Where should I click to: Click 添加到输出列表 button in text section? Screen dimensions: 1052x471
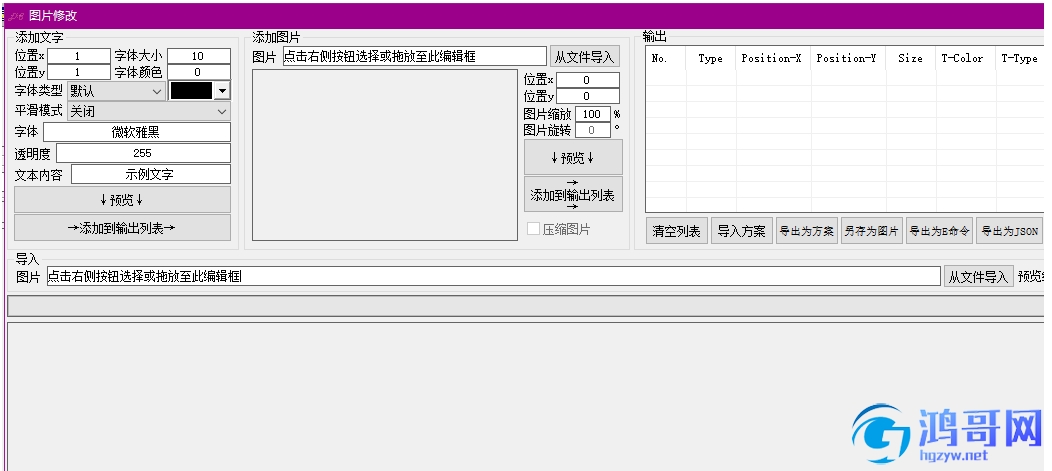(122, 227)
